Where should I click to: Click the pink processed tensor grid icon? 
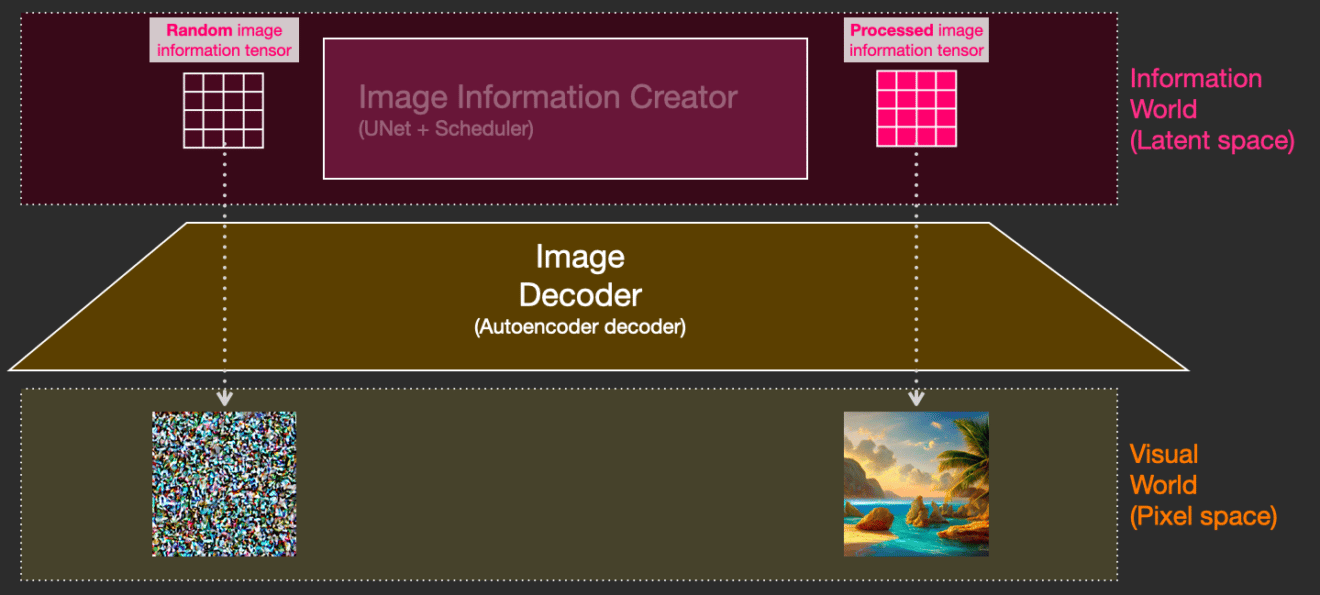(916, 109)
